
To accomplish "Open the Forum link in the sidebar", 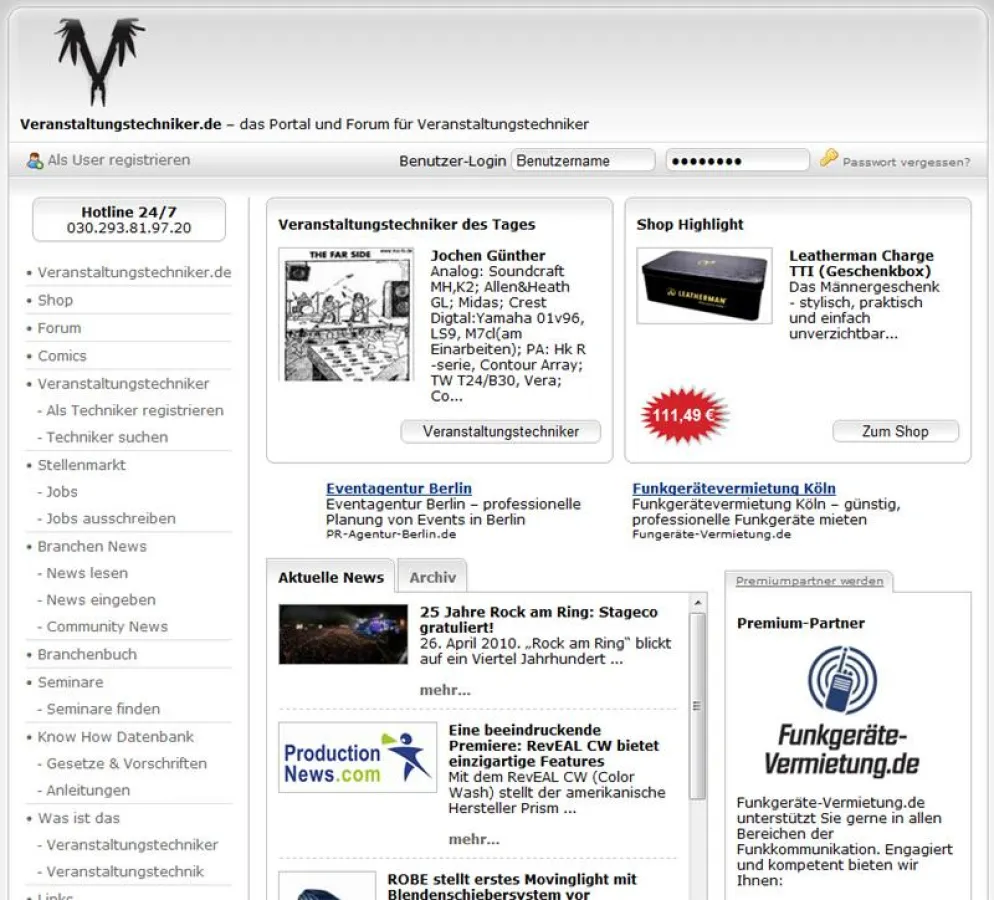I will click(58, 328).
